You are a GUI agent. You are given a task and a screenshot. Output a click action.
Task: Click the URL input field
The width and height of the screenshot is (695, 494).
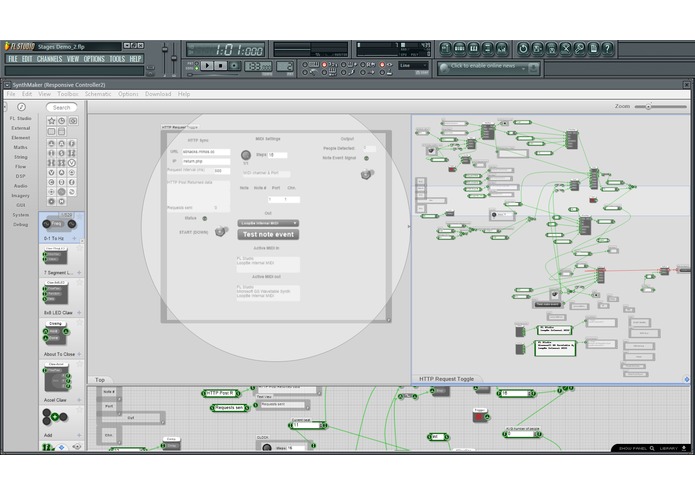[x=206, y=152]
